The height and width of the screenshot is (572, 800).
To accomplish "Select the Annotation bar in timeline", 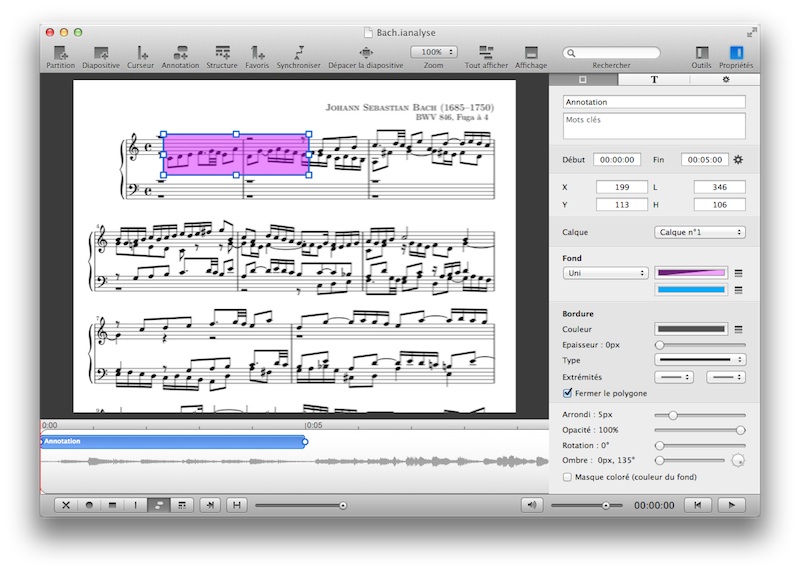I will point(173,441).
